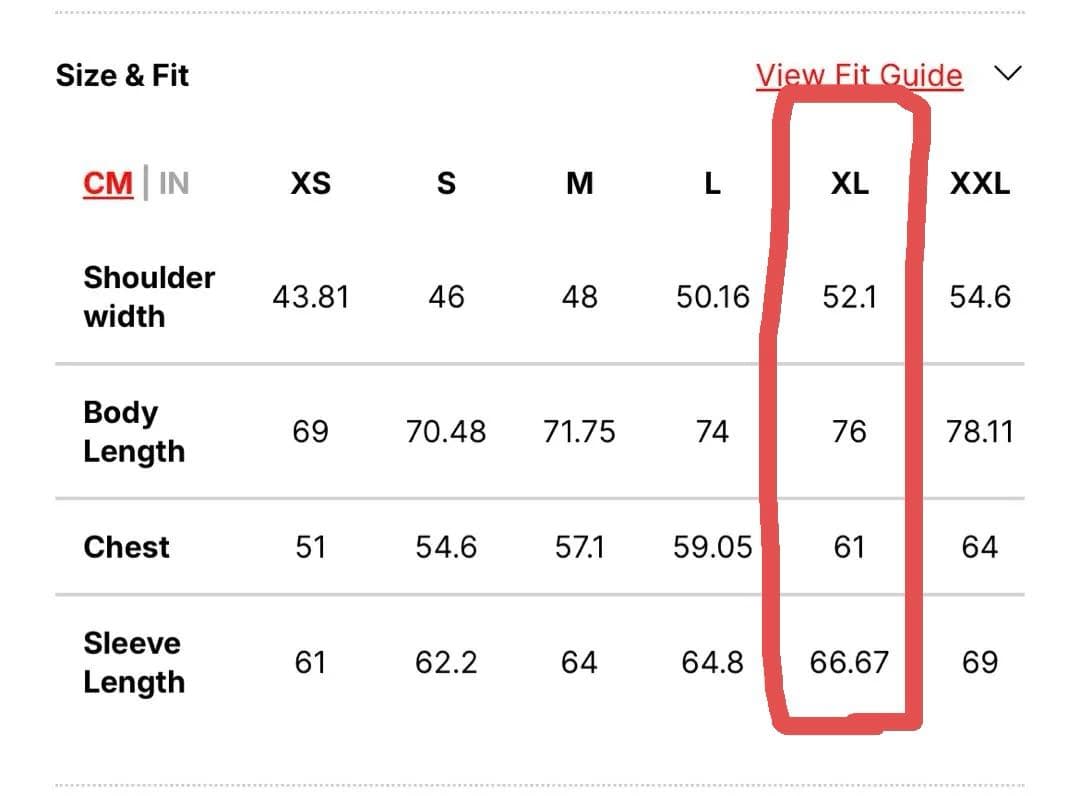Viewport: 1080px width, 796px height.
Task: Select the S size column header
Action: point(446,184)
